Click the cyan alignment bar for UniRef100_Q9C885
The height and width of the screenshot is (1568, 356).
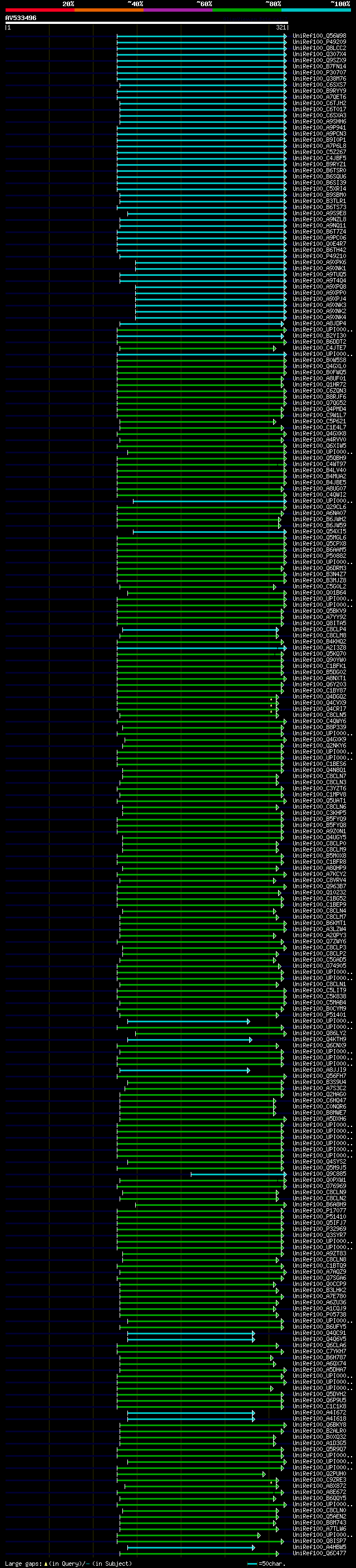pyautogui.click(x=238, y=1174)
